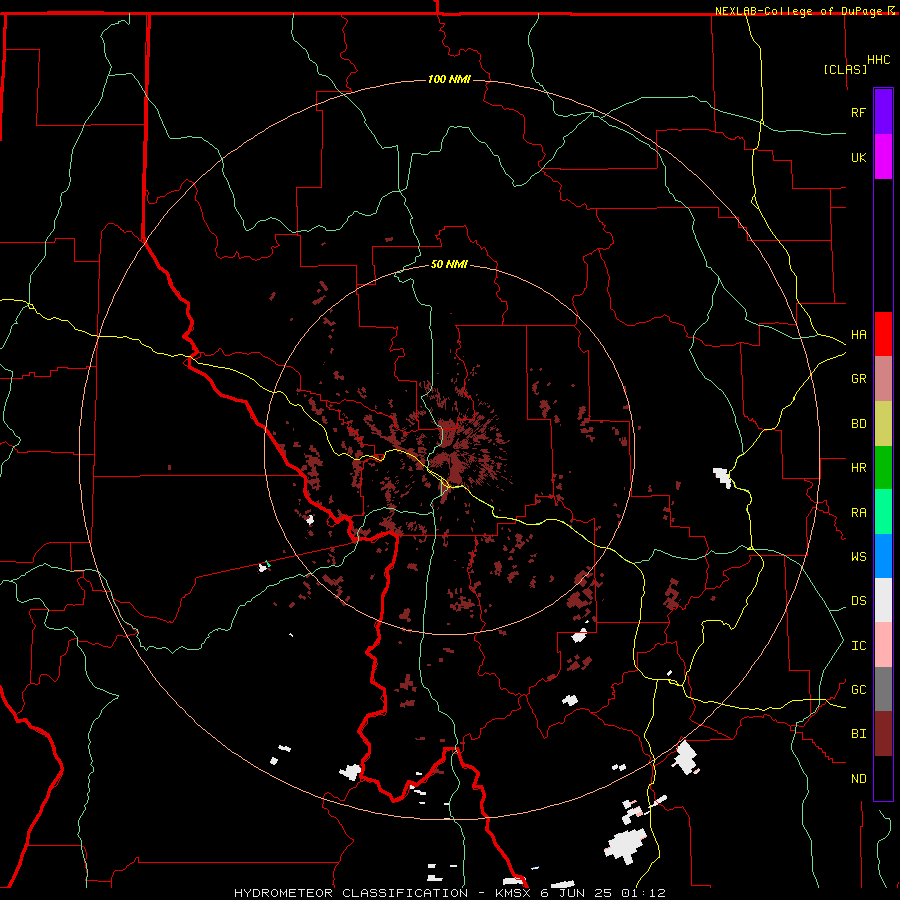
Task: Click the WS blue legend color swatch
Action: coord(883,556)
